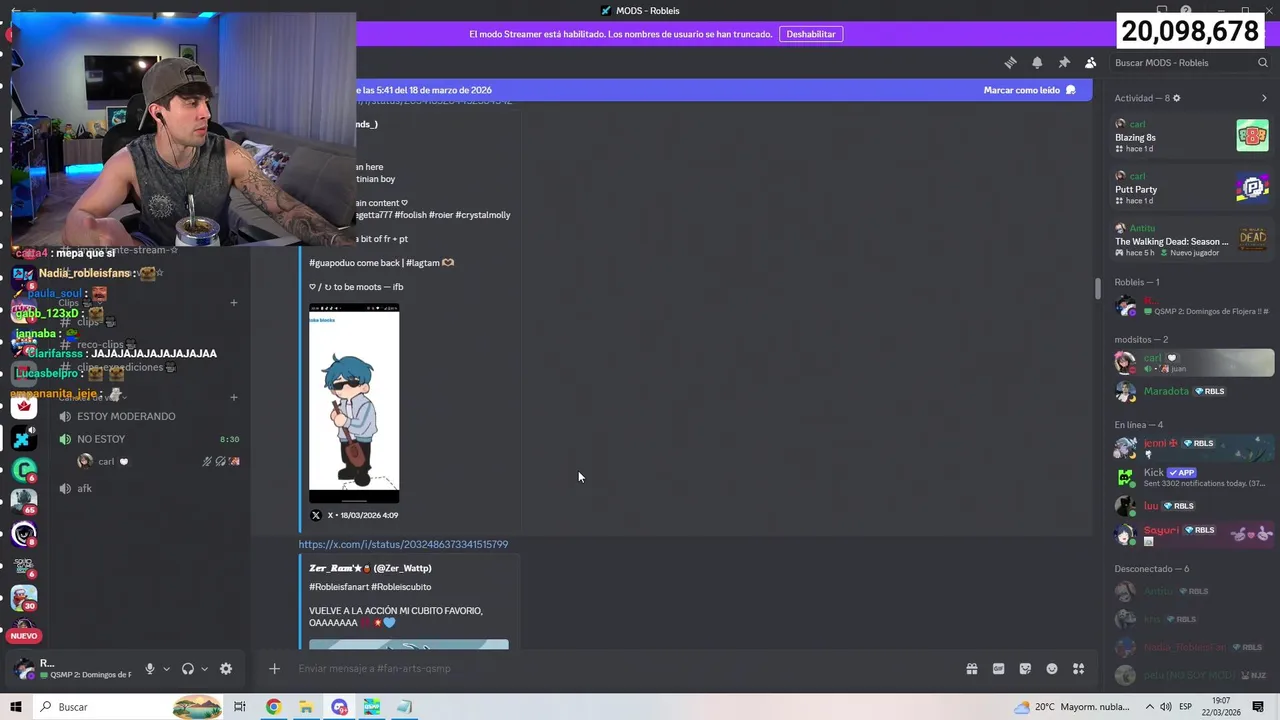This screenshot has height=720, width=1280.
Task: Open the Threads icon in channel header
Action: [x=1010, y=62]
